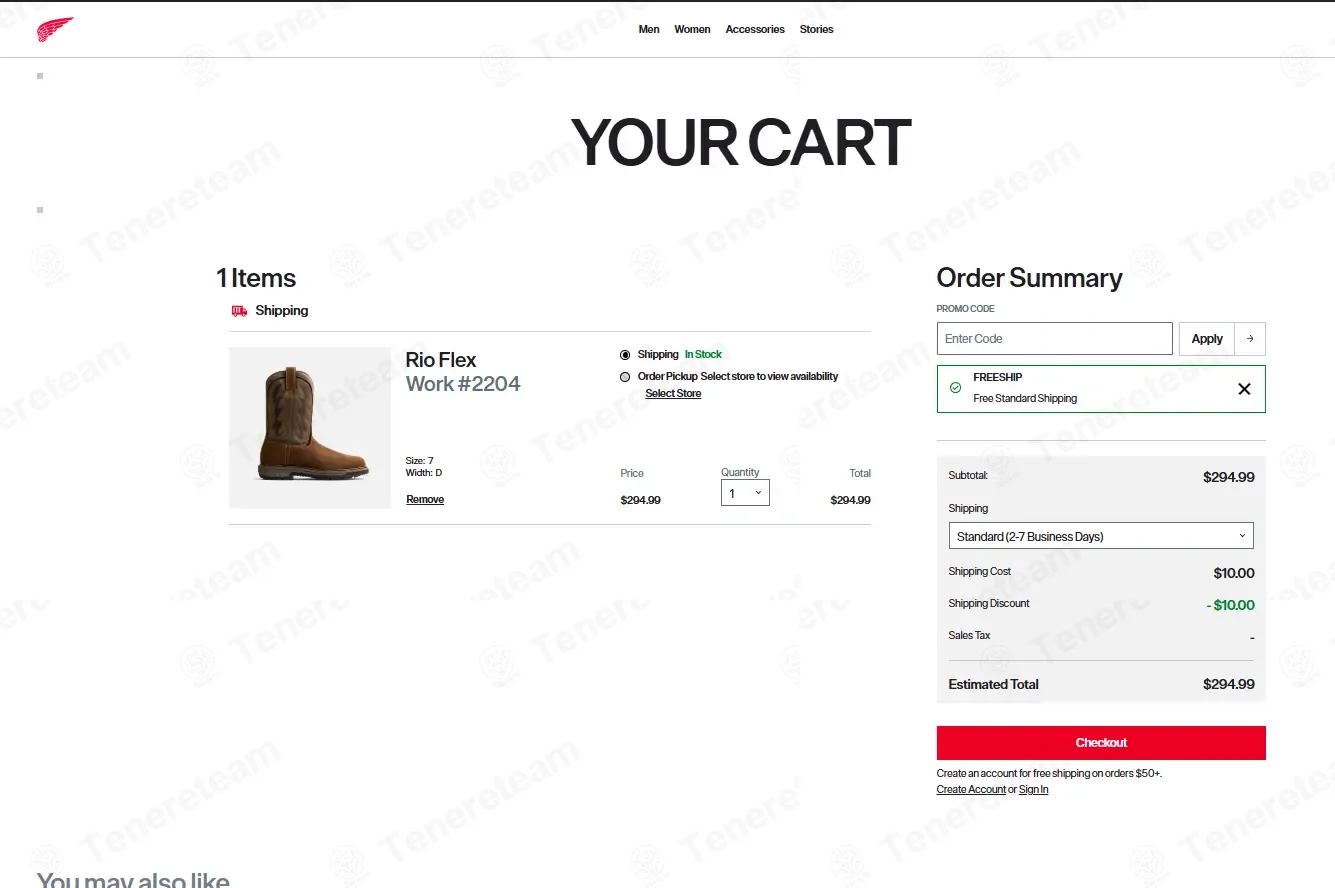Remove Rio Flex from cart
Screen dimensions: 1335x888
coord(425,499)
